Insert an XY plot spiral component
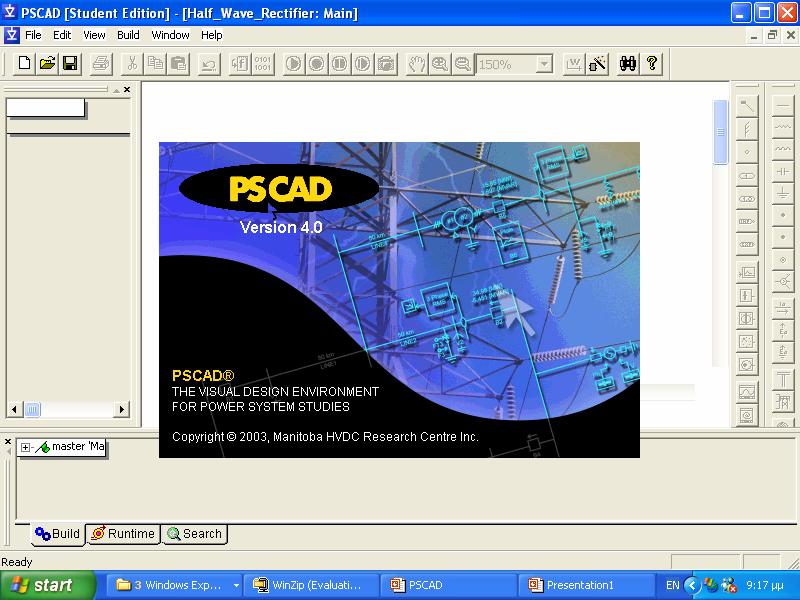Viewport: 800px width, 600px height. click(x=747, y=415)
